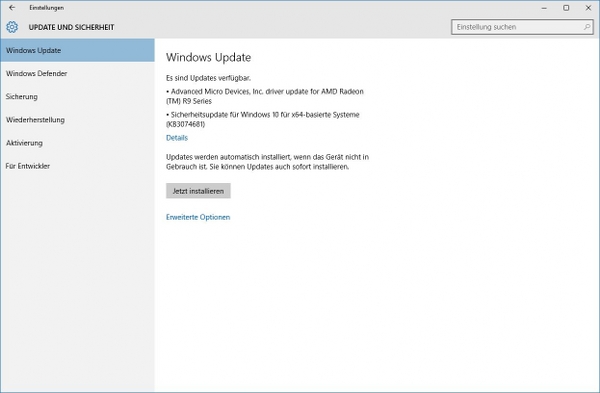Viewport: 600px width, 393px height.
Task: Maximize the Einstellungen window
Action: coord(566,8)
